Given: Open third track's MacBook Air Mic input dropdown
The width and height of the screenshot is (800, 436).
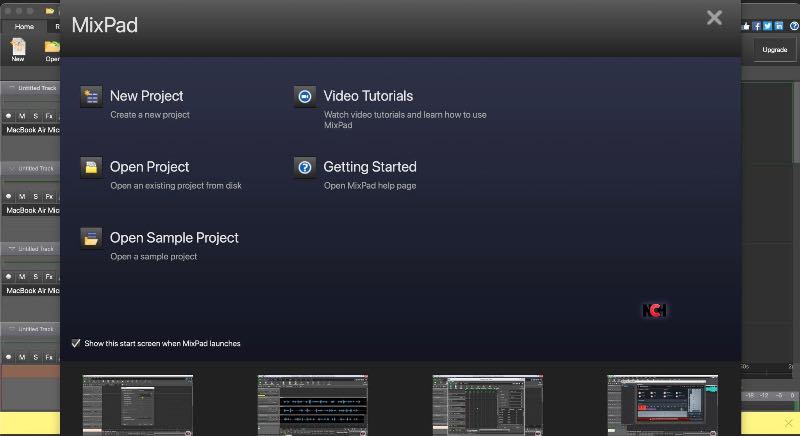Looking at the screenshot, I should pos(30,290).
